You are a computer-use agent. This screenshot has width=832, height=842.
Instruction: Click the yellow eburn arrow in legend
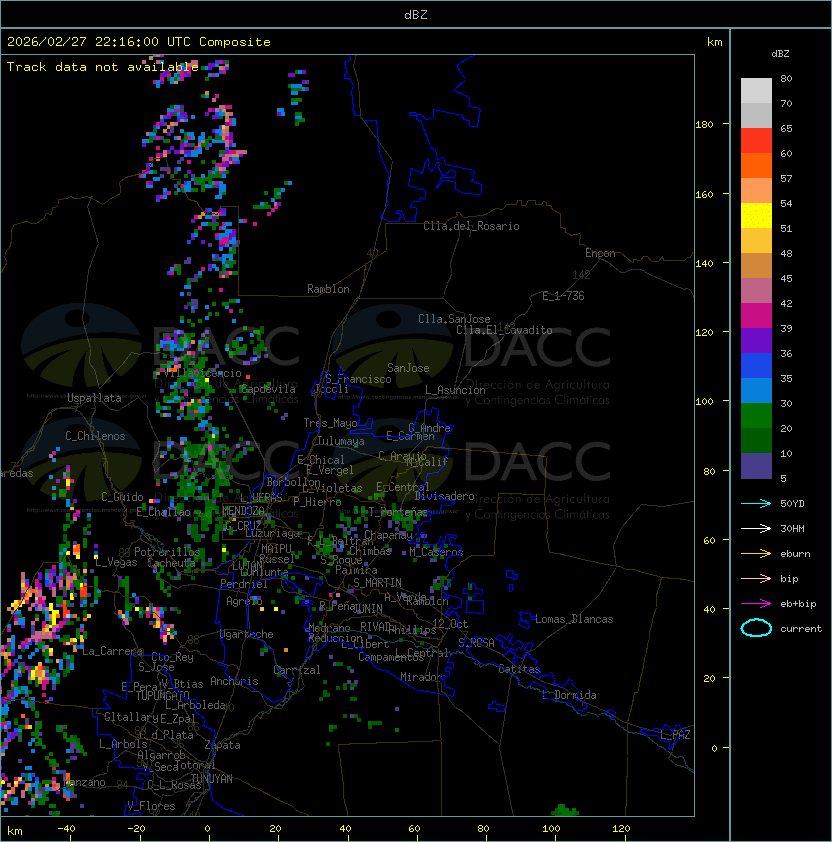pos(756,553)
